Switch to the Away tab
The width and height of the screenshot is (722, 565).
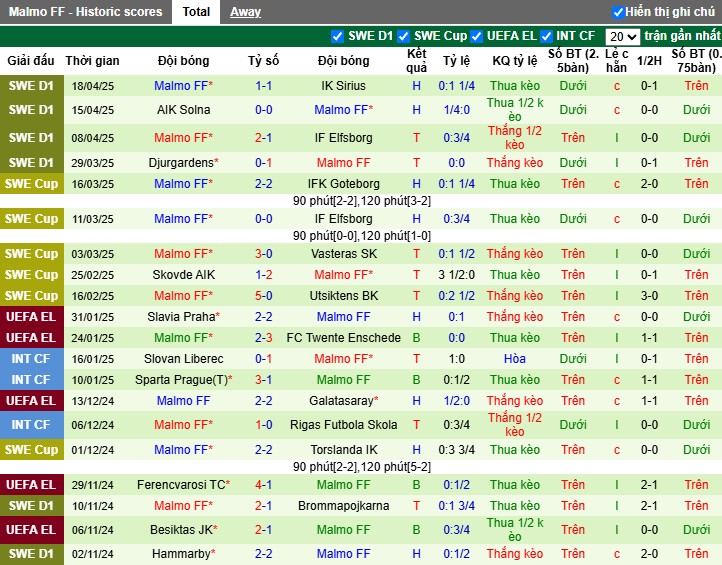(x=245, y=12)
